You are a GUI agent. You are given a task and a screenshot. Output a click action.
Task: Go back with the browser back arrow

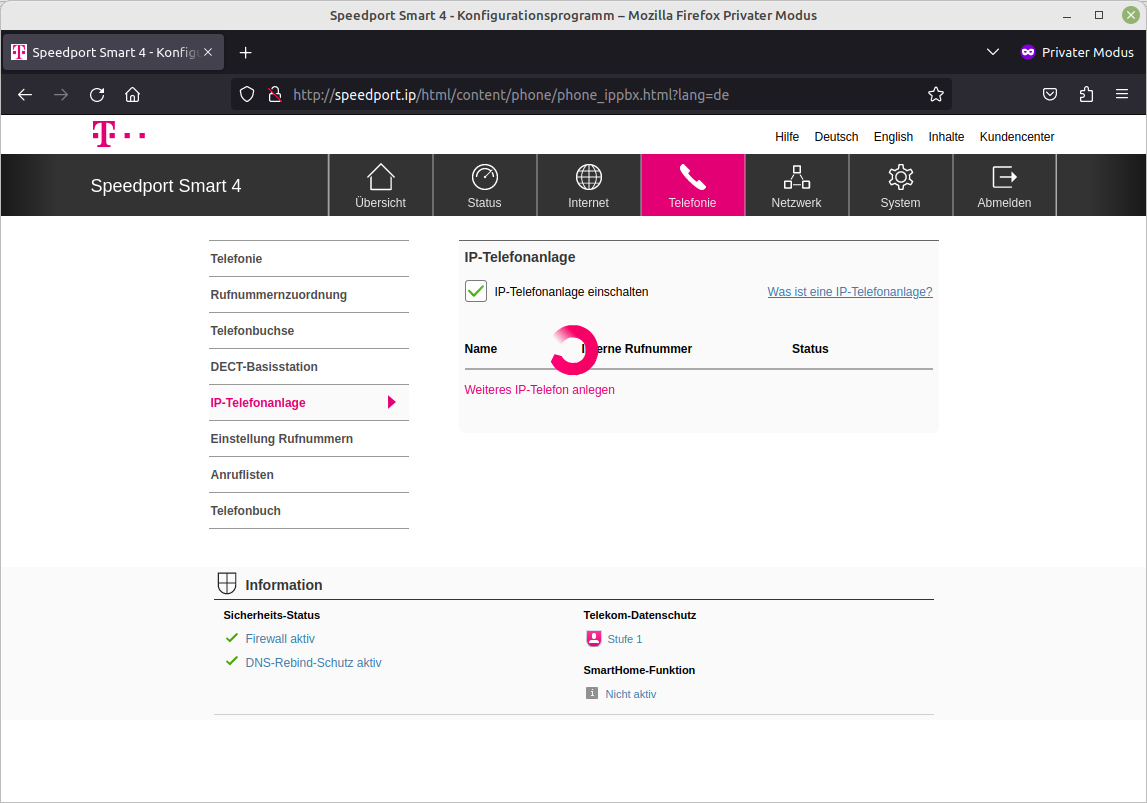25,94
